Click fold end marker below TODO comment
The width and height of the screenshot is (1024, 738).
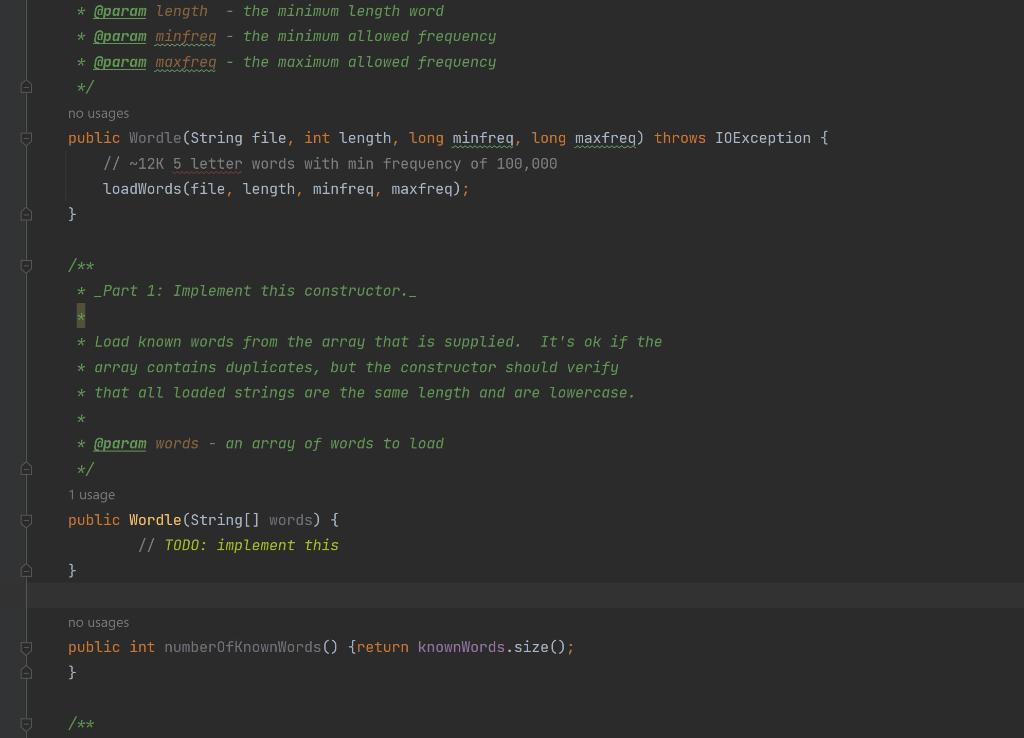[x=26, y=571]
